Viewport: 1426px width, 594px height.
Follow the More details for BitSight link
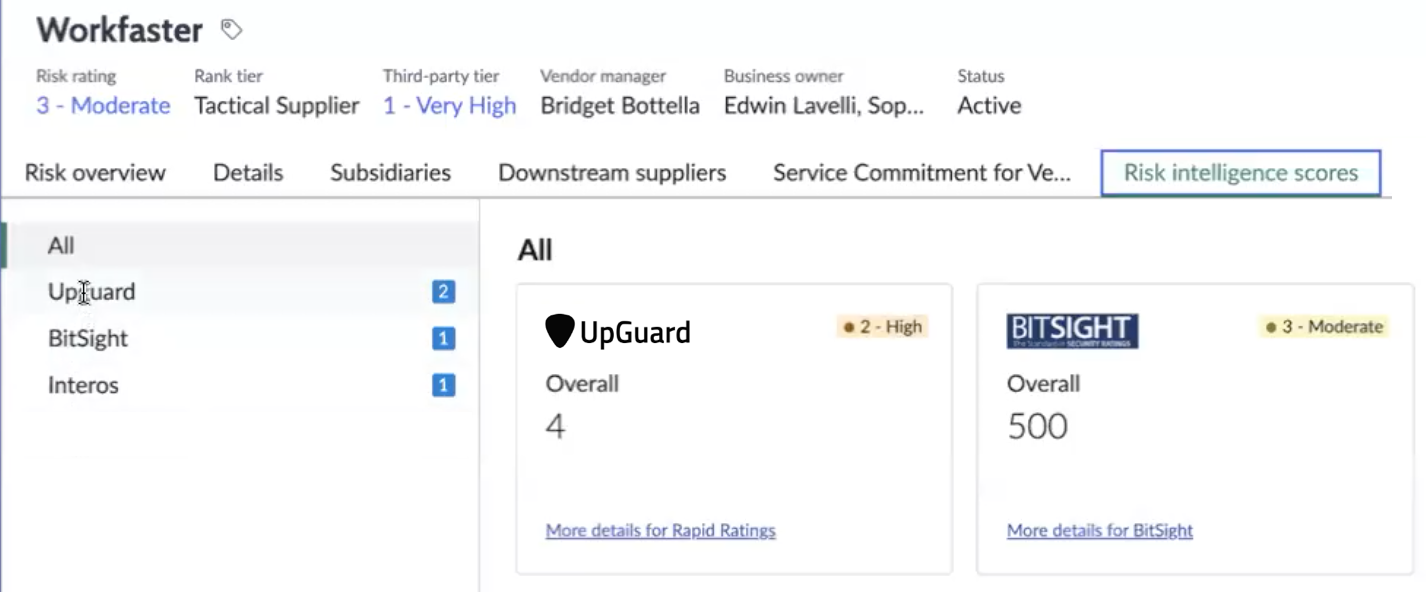pyautogui.click(x=1100, y=531)
